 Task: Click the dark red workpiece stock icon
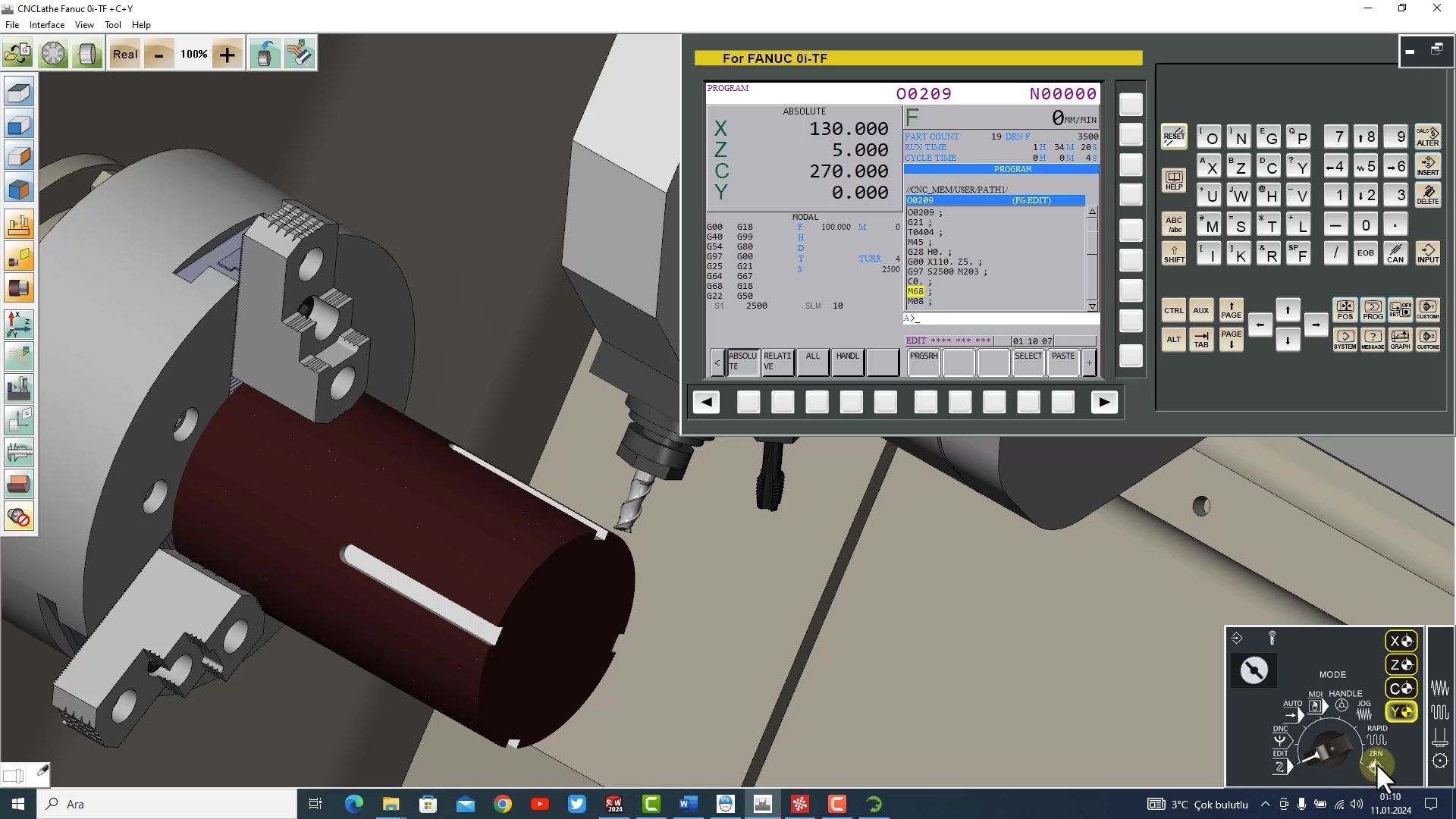pyautogui.click(x=19, y=289)
